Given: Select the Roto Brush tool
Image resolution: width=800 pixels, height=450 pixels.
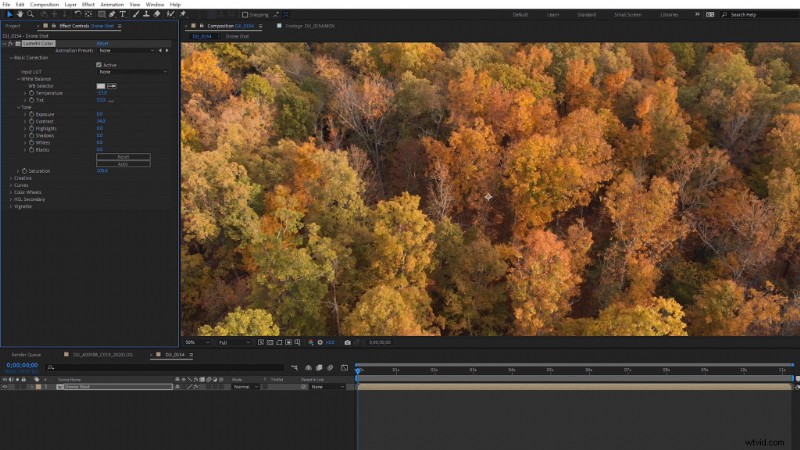Looking at the screenshot, I should [x=170, y=14].
